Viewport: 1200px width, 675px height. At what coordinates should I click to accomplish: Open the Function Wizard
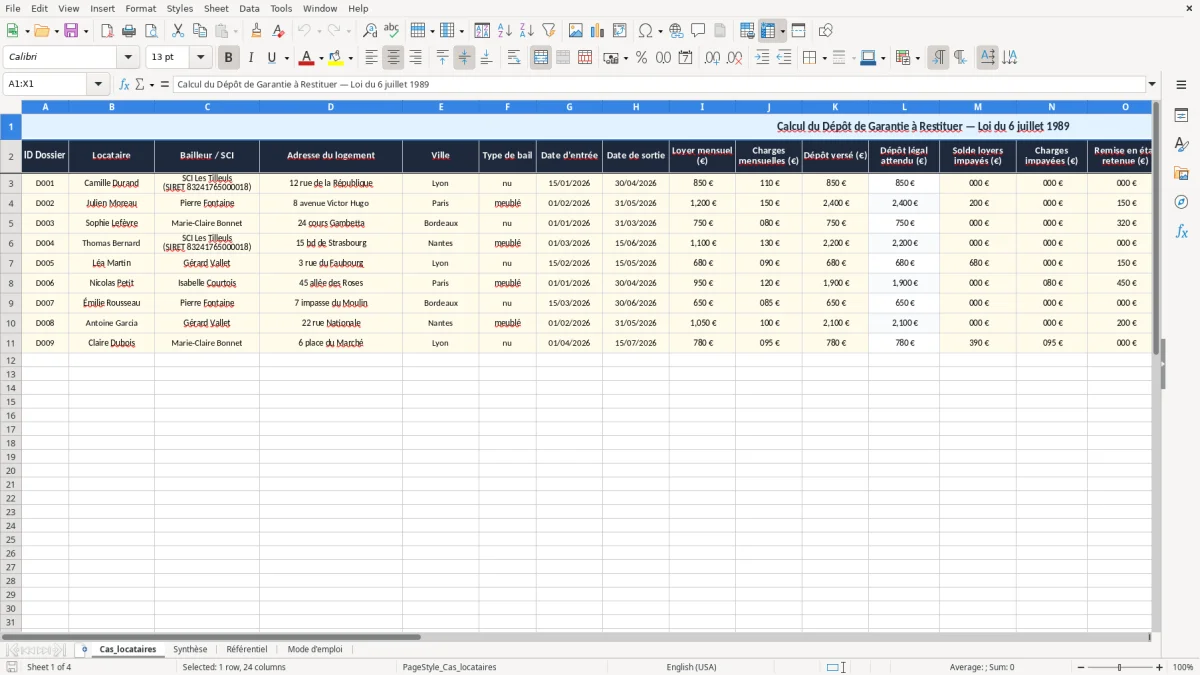(124, 85)
